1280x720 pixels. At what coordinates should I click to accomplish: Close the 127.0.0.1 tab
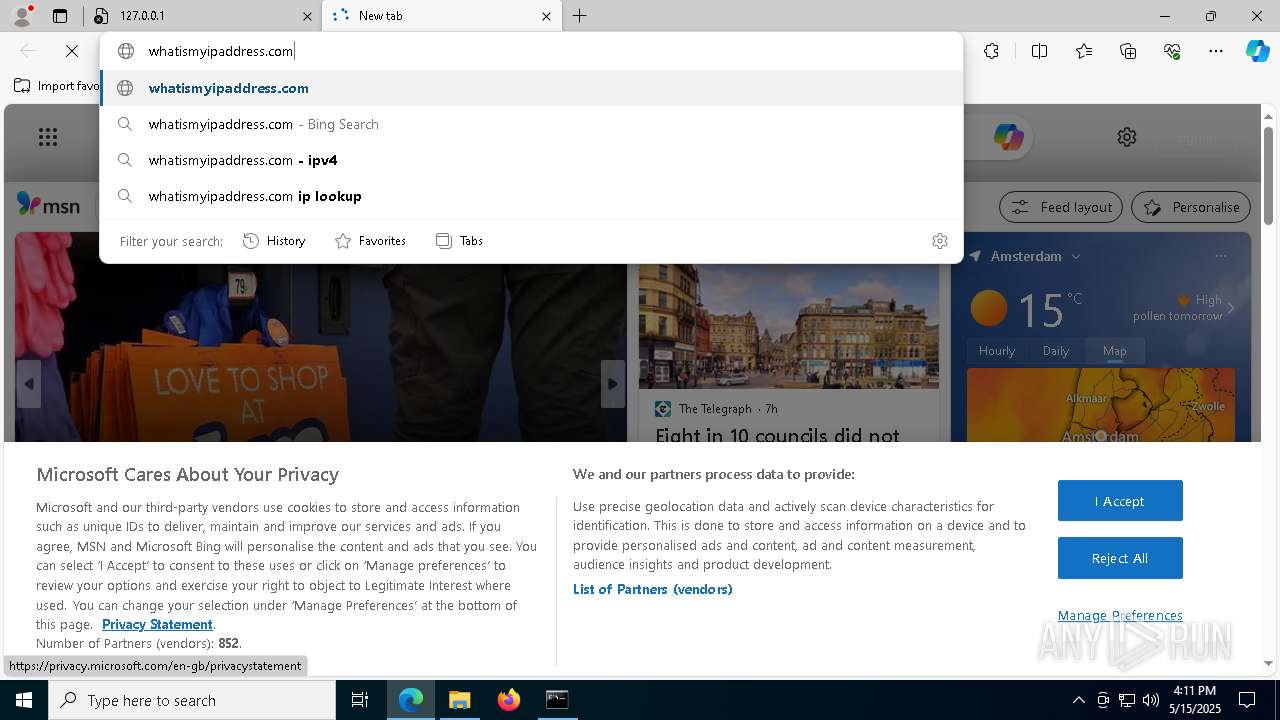click(307, 16)
